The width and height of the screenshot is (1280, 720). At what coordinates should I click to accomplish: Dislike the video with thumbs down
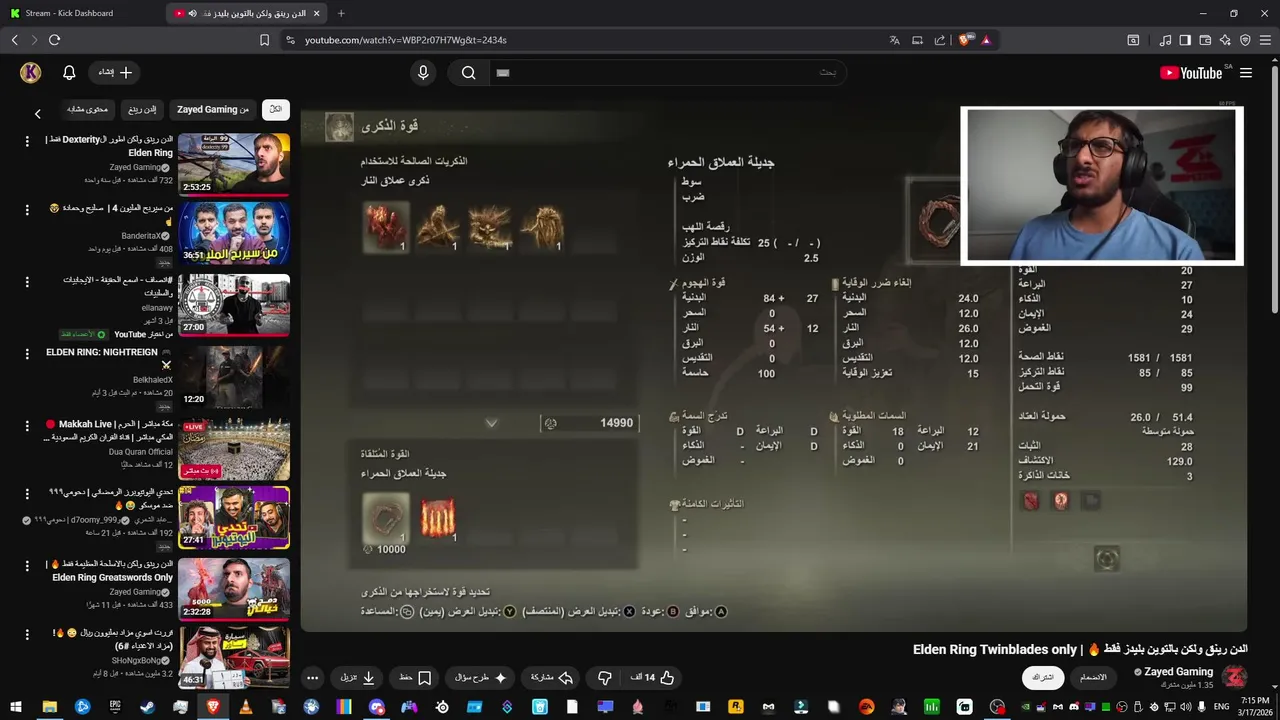click(x=605, y=678)
